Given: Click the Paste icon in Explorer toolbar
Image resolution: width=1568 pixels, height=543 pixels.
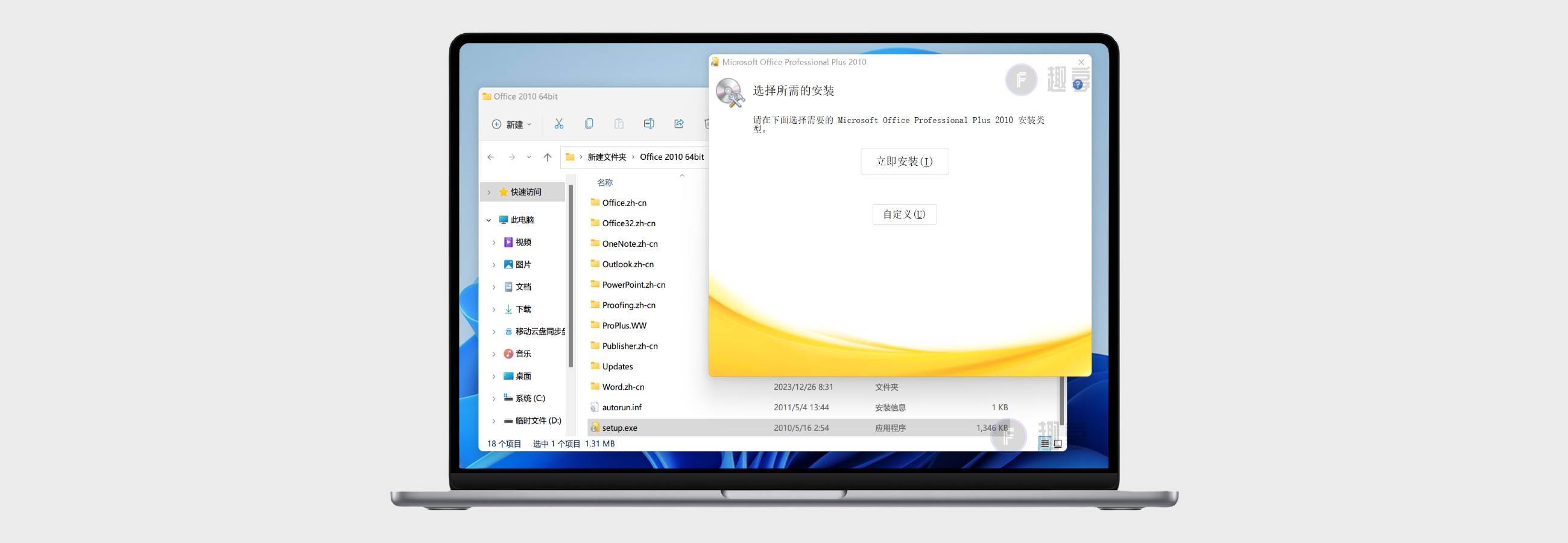Looking at the screenshot, I should pos(618,124).
